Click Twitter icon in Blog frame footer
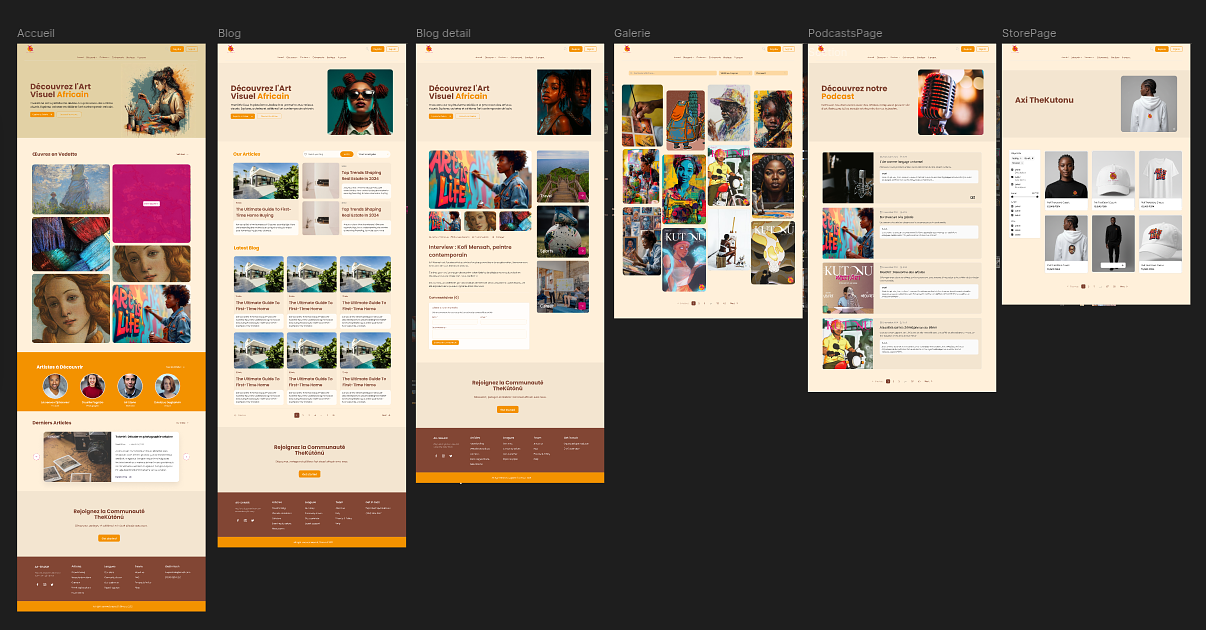The height and width of the screenshot is (630, 1206). point(252,520)
